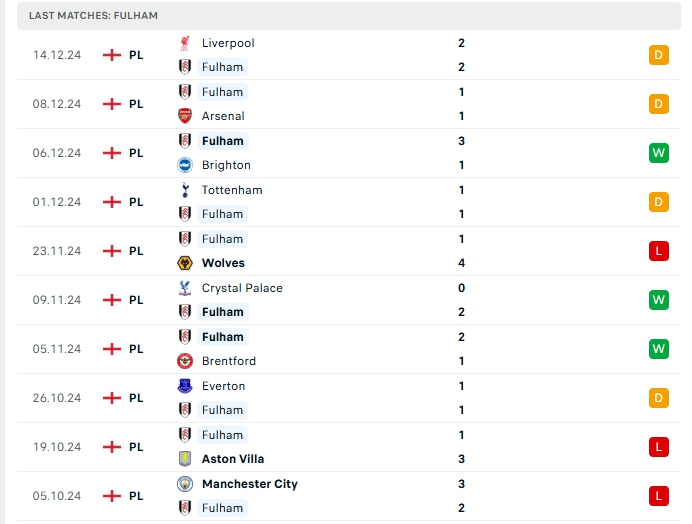Image resolution: width=692 pixels, height=524 pixels.
Task: Click the Liverpool club crest icon
Action: click(185, 43)
